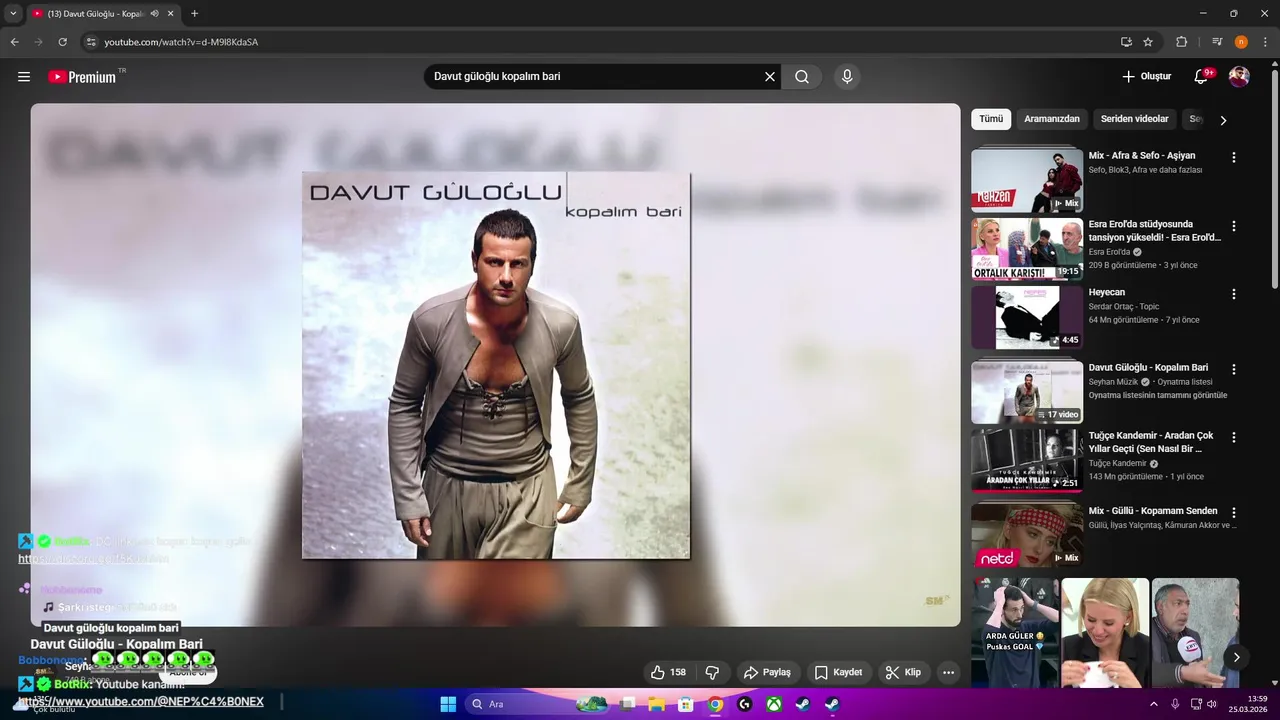Open options for Mix - Güllü
This screenshot has height=720, width=1280.
coord(1233,512)
